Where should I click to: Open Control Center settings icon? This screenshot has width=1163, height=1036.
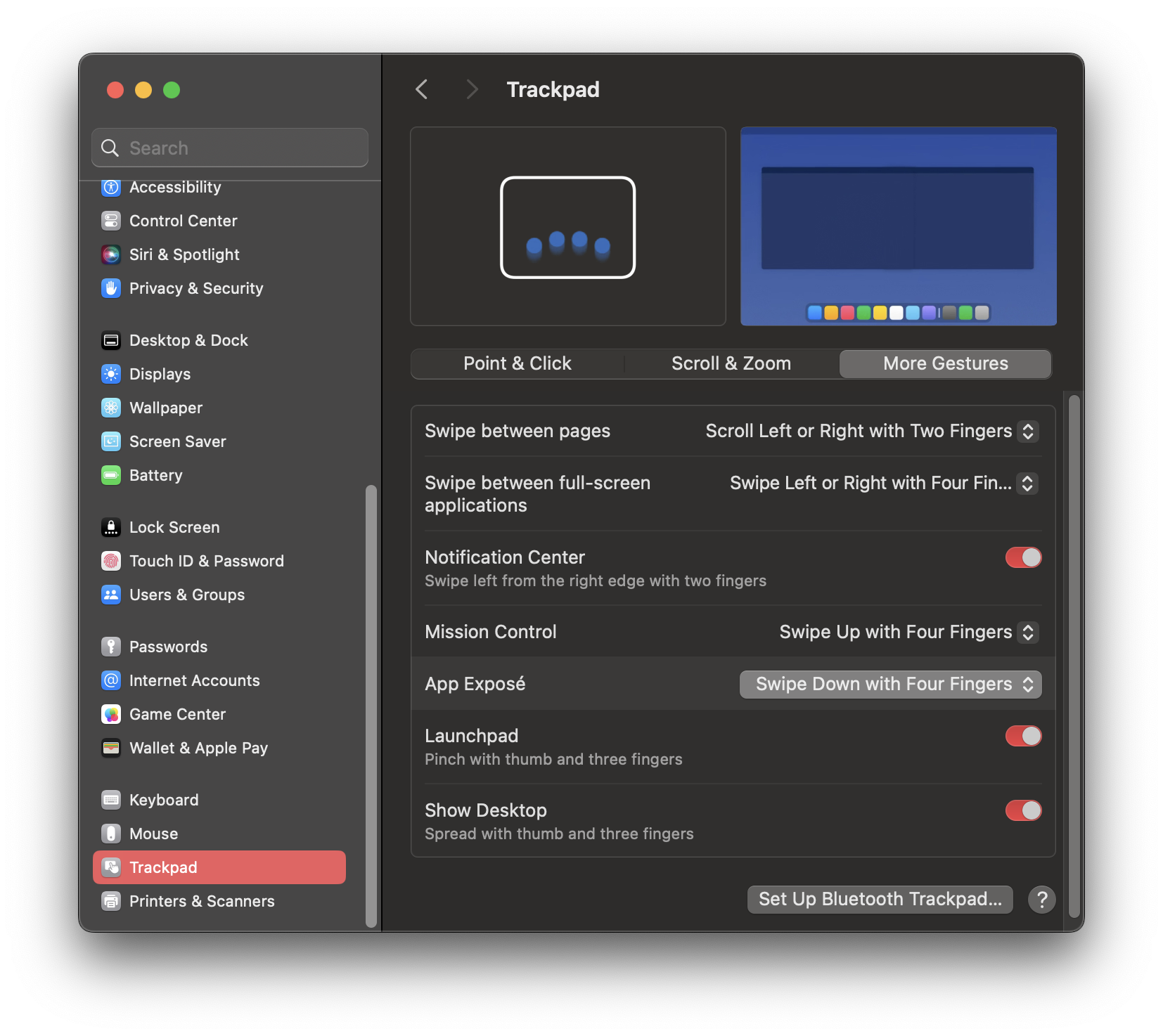[x=111, y=221]
